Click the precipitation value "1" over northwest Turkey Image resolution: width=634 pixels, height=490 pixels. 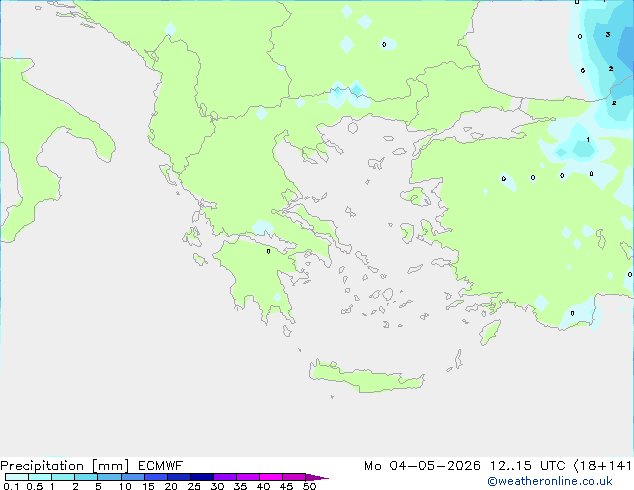(x=588, y=140)
